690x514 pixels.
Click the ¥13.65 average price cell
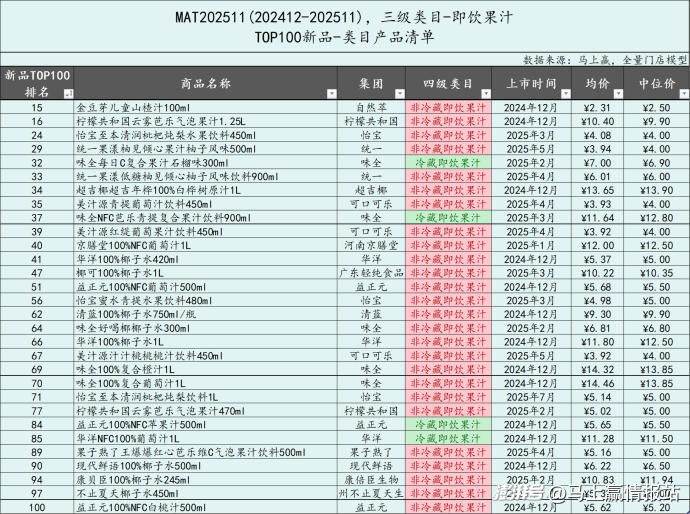(x=597, y=189)
